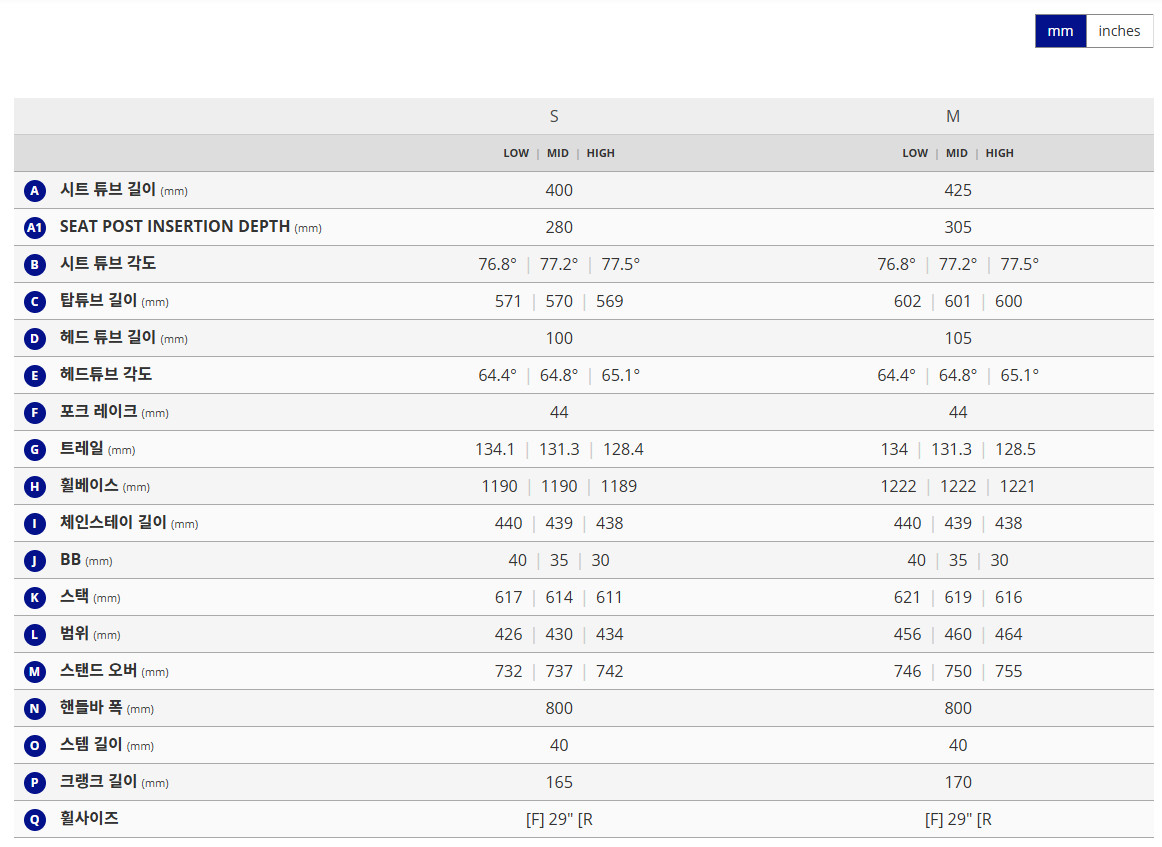Select the mm unit toggle
The image size is (1162, 847).
tap(1060, 31)
